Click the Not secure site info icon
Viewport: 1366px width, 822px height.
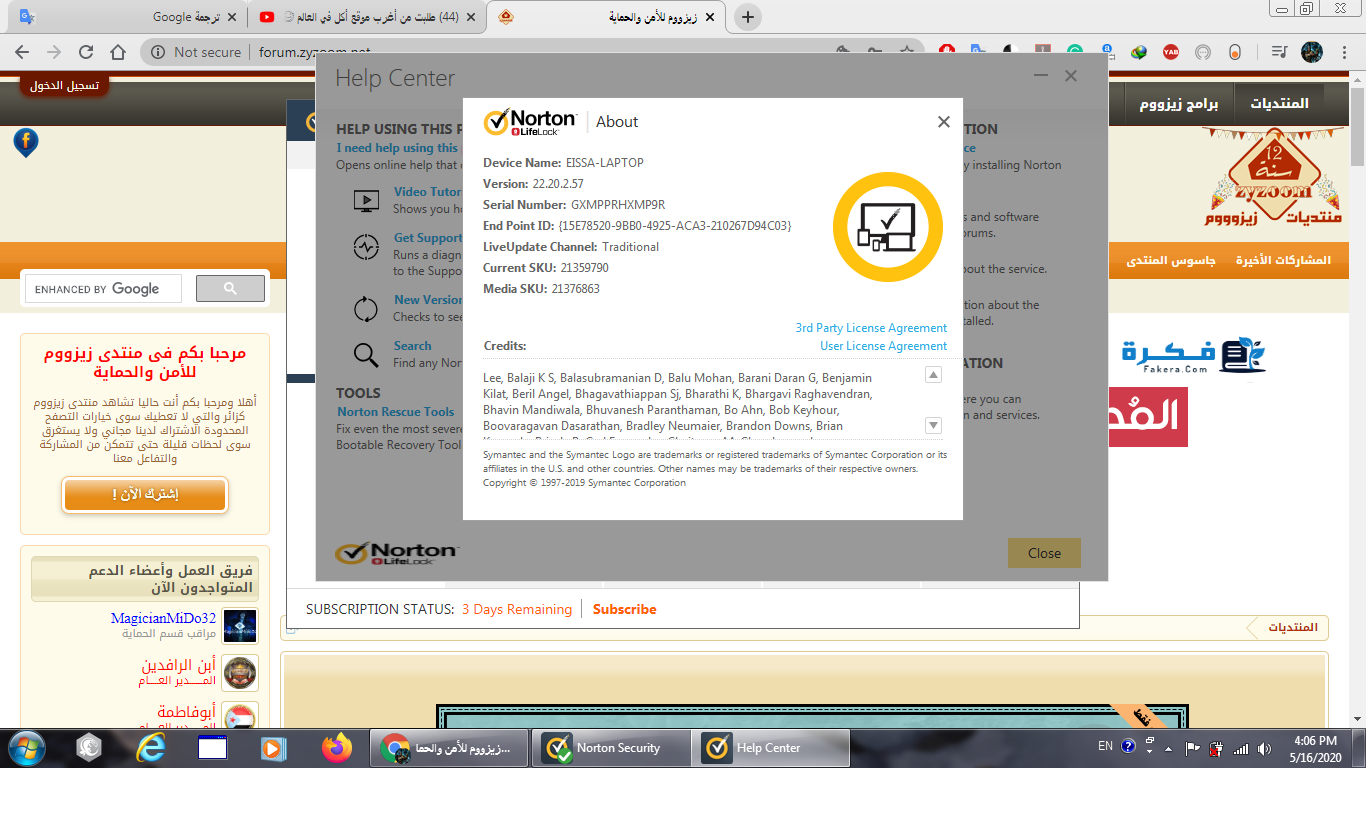point(158,52)
